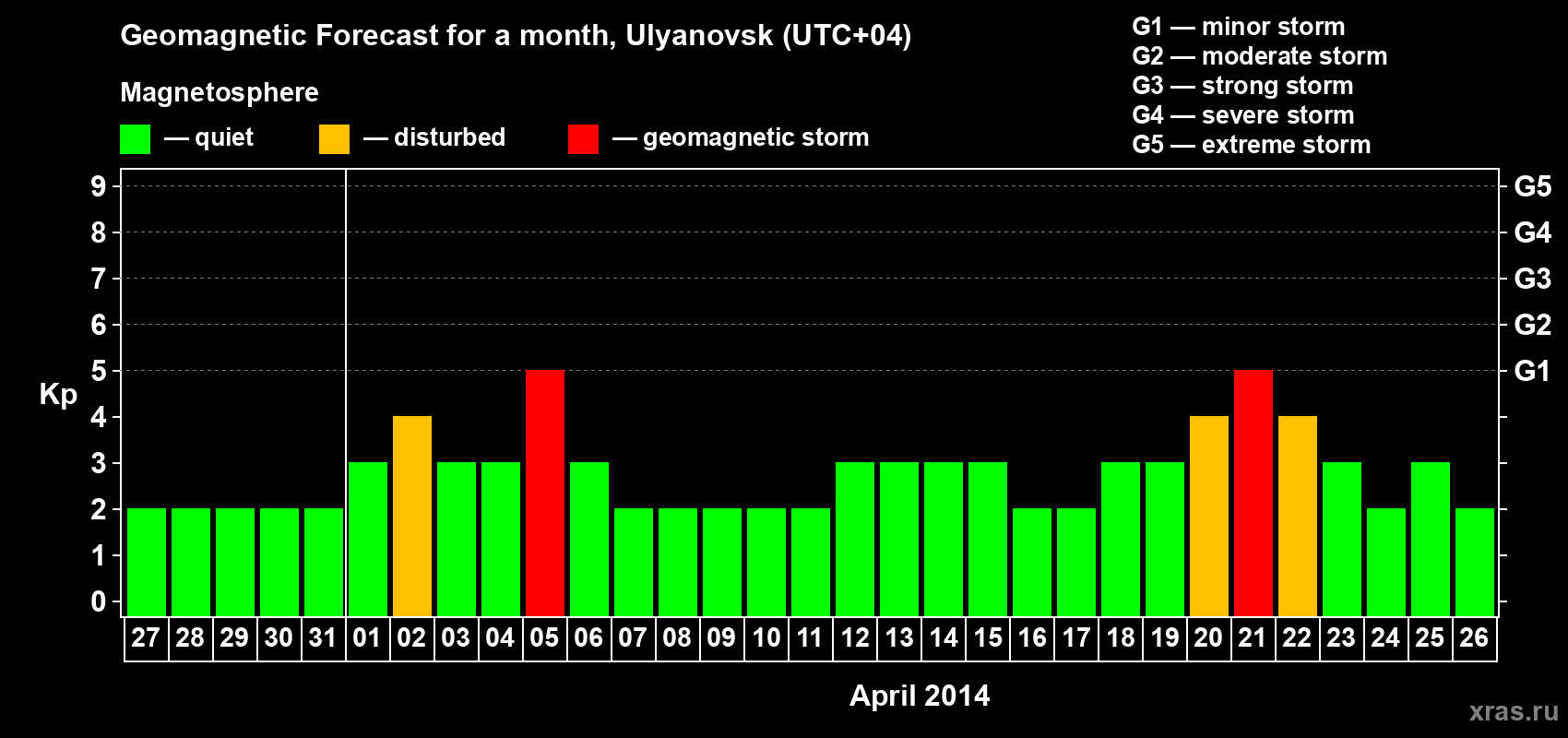1568x738 pixels.
Task: Click the Kp axis label
Action: (58, 396)
